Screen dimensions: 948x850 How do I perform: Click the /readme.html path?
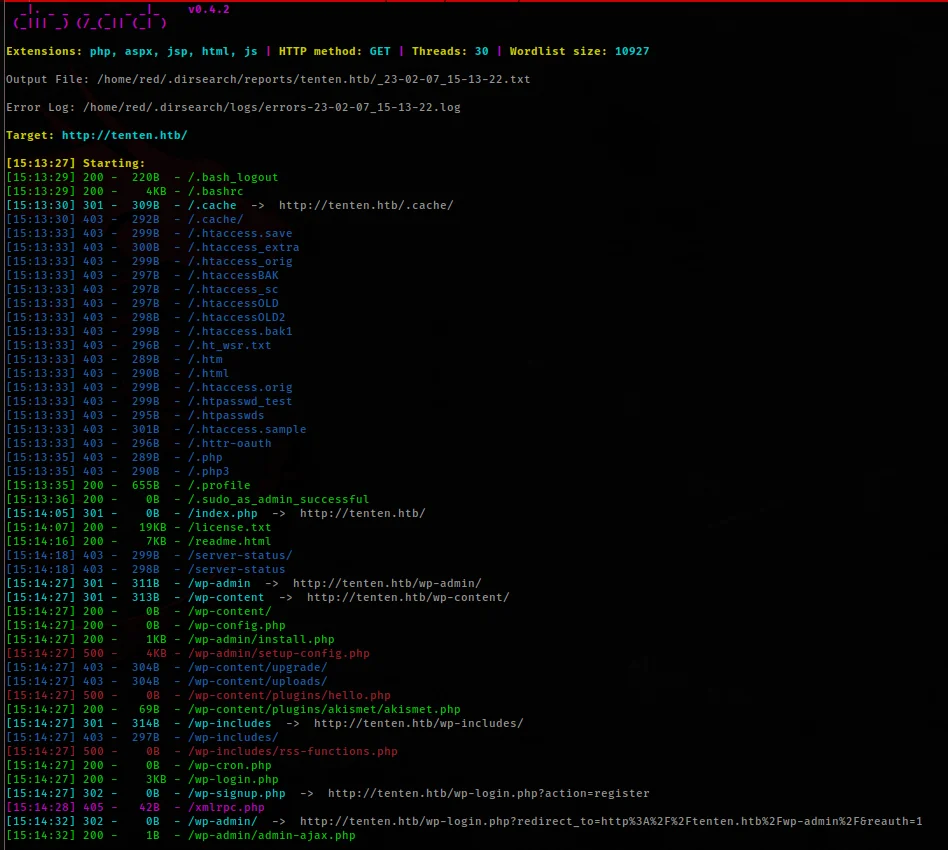[x=229, y=541]
